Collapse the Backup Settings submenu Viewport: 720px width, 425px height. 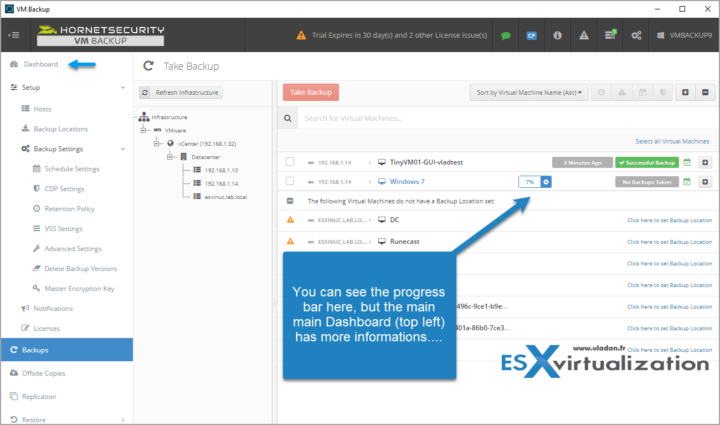(x=122, y=149)
